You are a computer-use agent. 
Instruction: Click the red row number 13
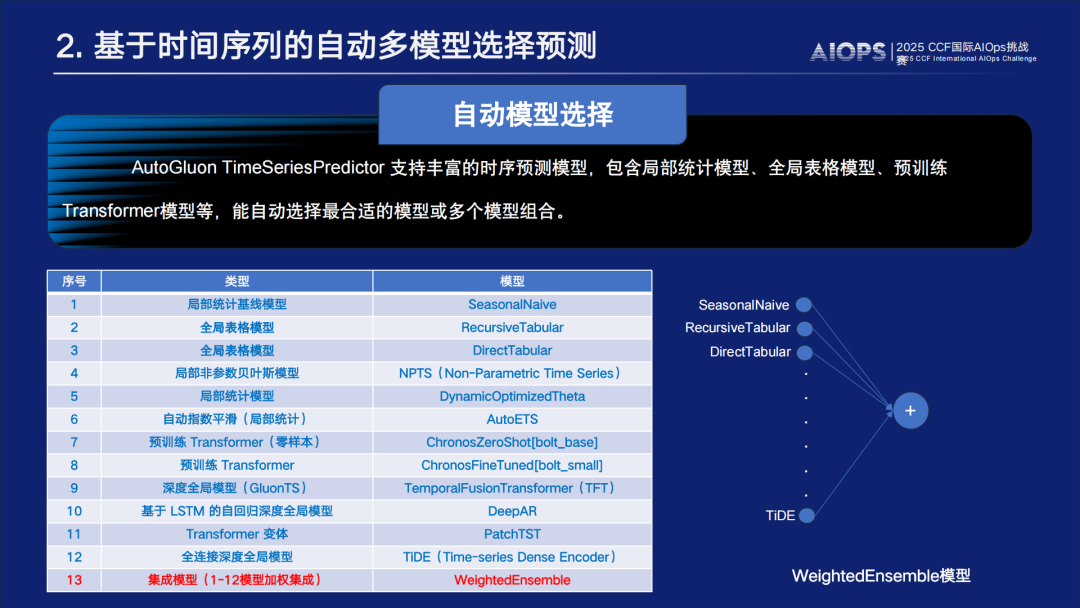74,580
